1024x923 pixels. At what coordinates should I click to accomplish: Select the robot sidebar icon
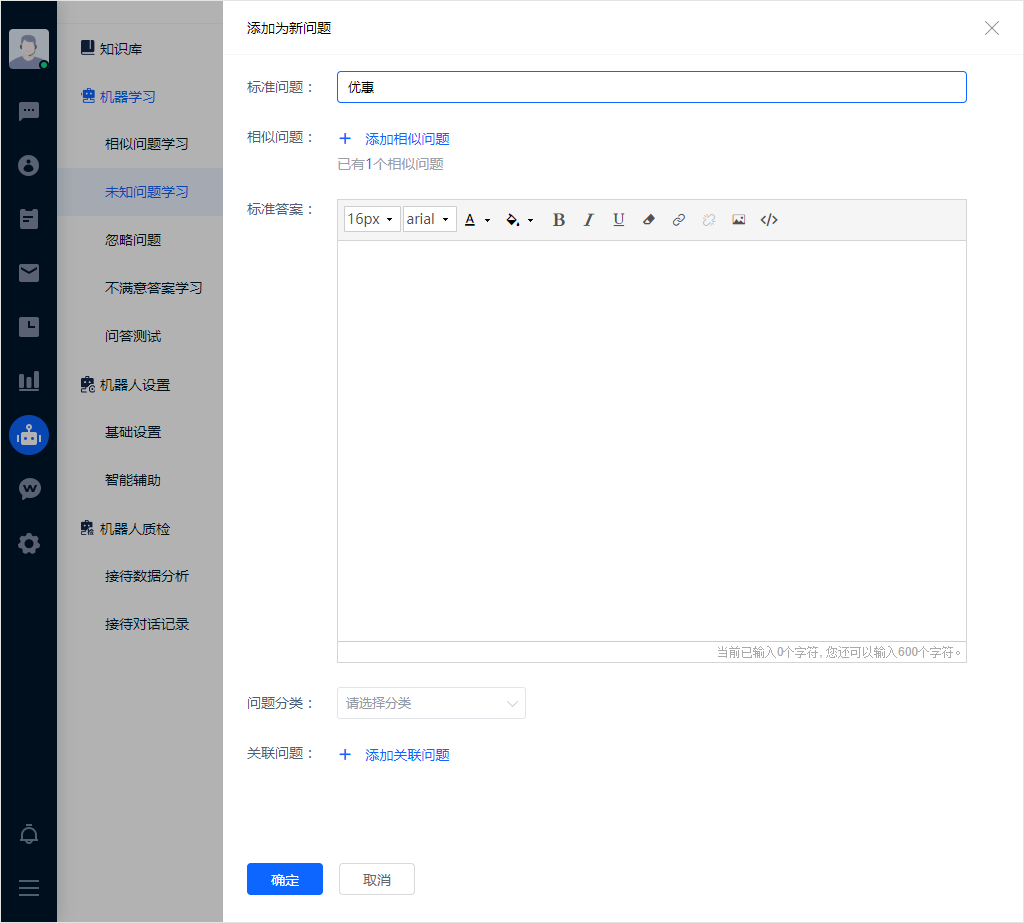tap(29, 435)
